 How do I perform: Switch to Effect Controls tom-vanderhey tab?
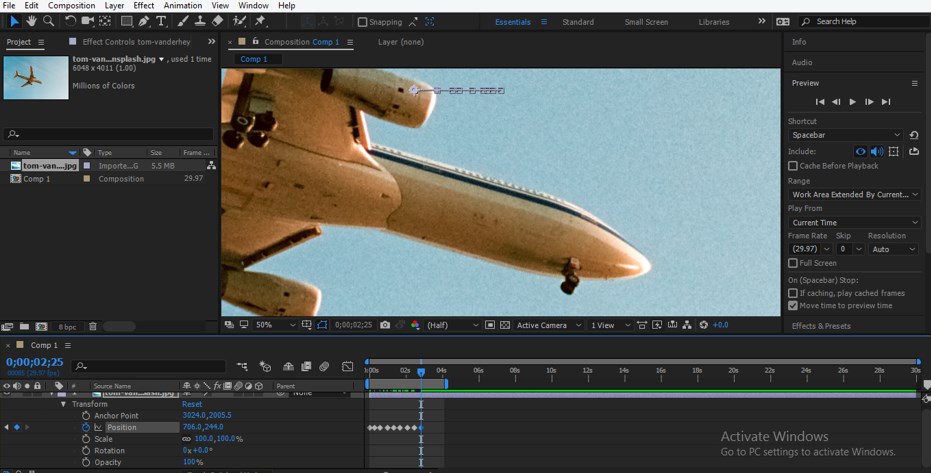[136, 42]
